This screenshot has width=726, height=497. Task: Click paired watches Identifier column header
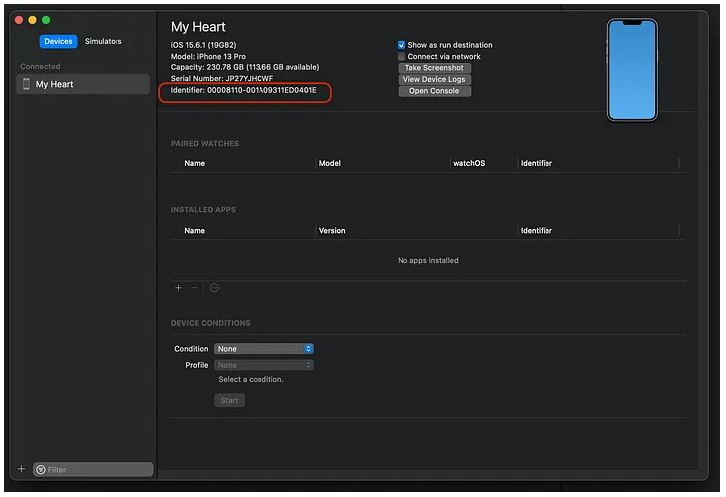(x=536, y=163)
